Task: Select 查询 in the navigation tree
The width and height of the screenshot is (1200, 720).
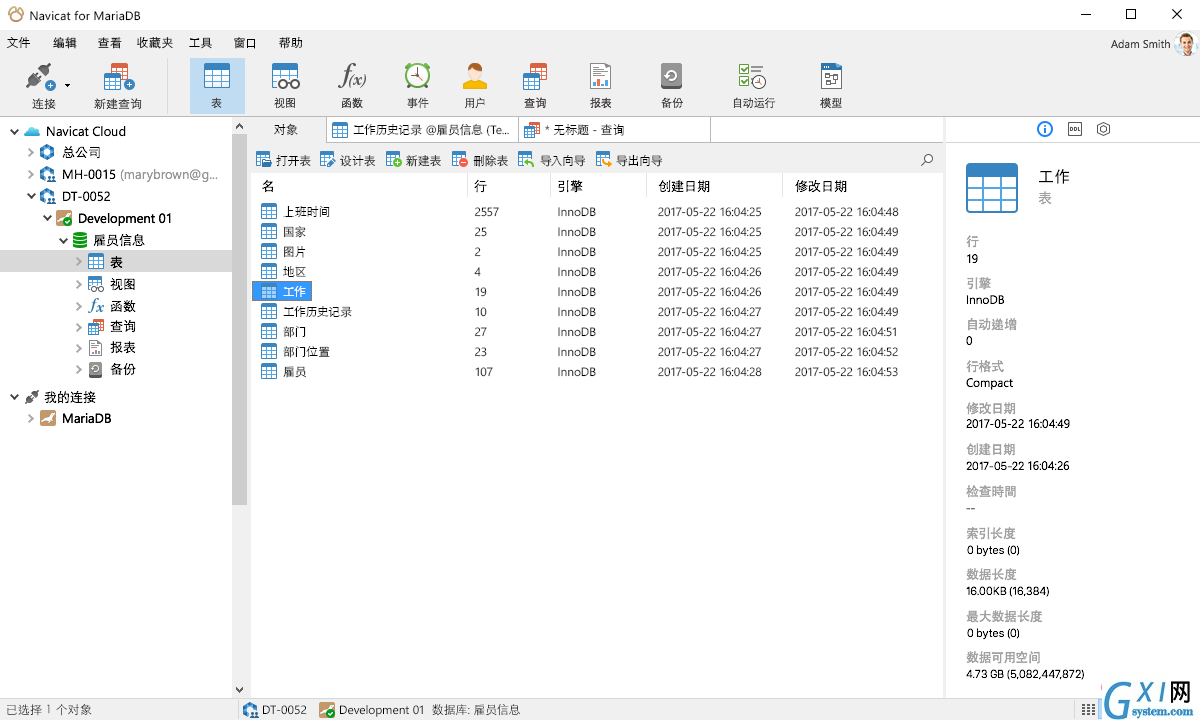Action: [x=122, y=327]
